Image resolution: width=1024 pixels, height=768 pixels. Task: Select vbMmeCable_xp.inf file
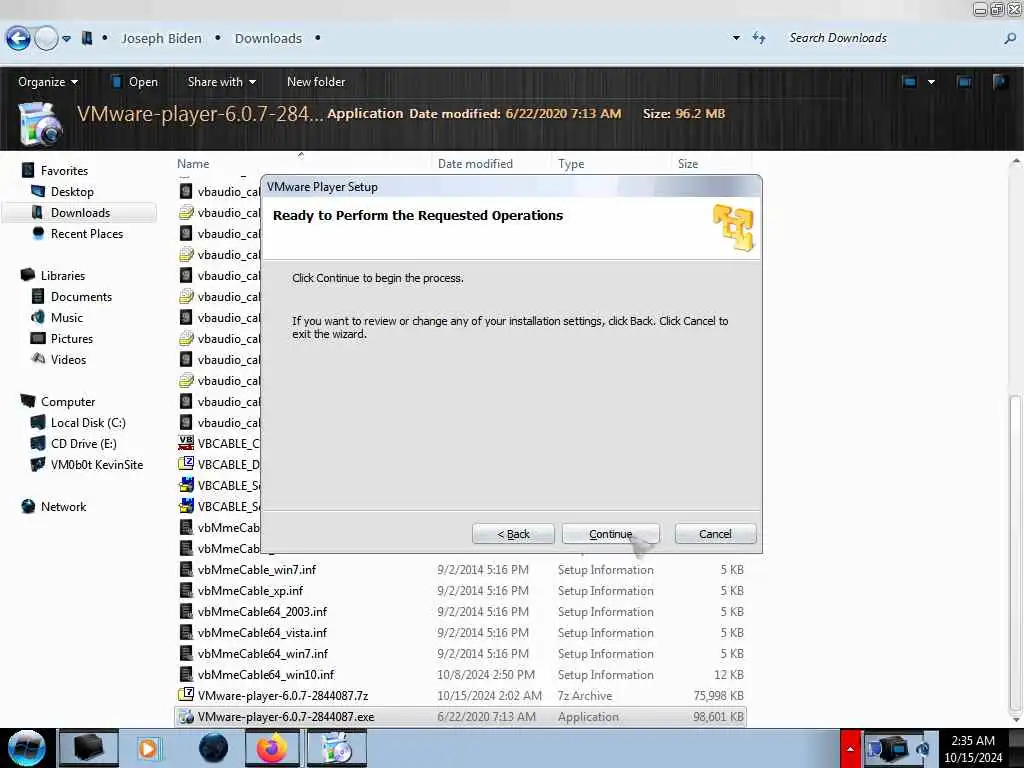click(x=250, y=590)
